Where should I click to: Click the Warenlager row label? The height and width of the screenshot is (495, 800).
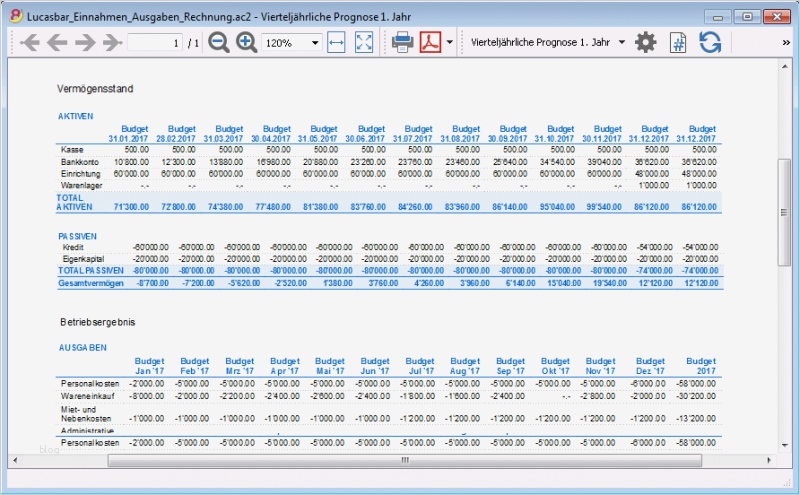tap(82, 185)
